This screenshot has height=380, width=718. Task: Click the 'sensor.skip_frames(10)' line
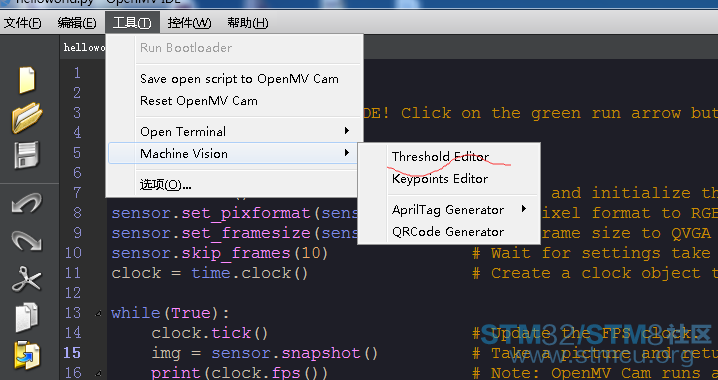point(219,253)
